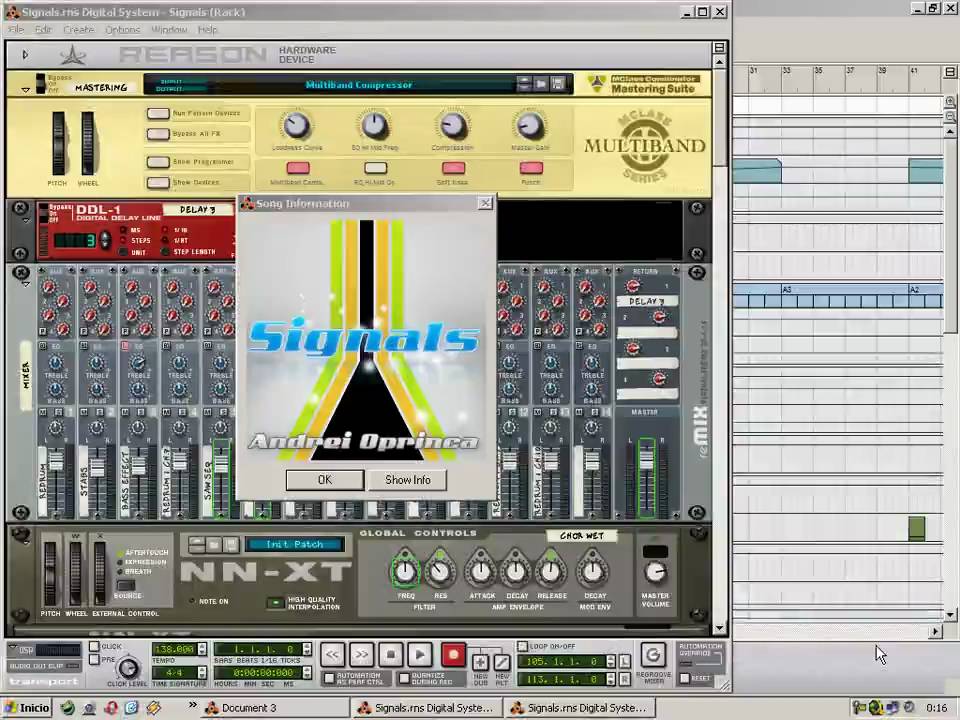
Task: Click the NN-XT patch select button
Action: pos(196,544)
